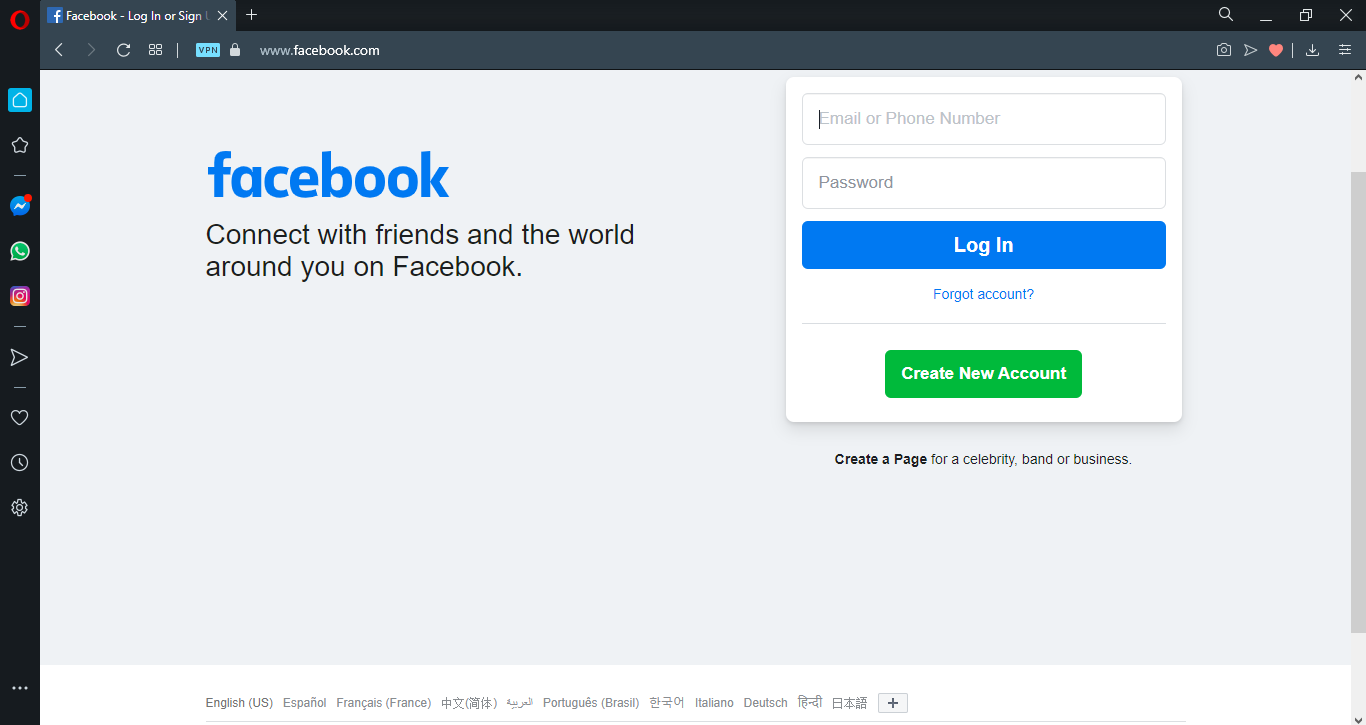Switch language to Italiano
Image resolution: width=1366 pixels, height=725 pixels.
pyautogui.click(x=714, y=703)
